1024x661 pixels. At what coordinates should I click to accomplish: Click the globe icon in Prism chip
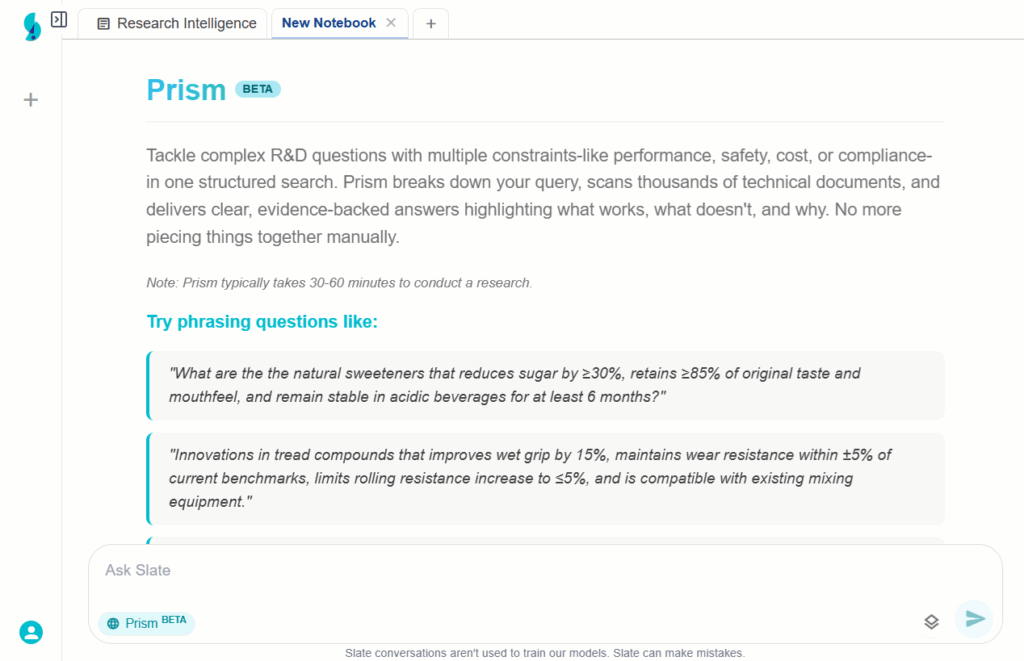[x=113, y=623]
